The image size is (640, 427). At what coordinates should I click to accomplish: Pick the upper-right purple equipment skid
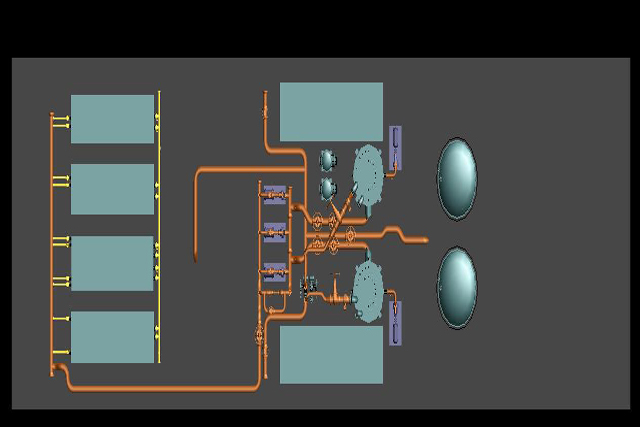[x=395, y=149]
